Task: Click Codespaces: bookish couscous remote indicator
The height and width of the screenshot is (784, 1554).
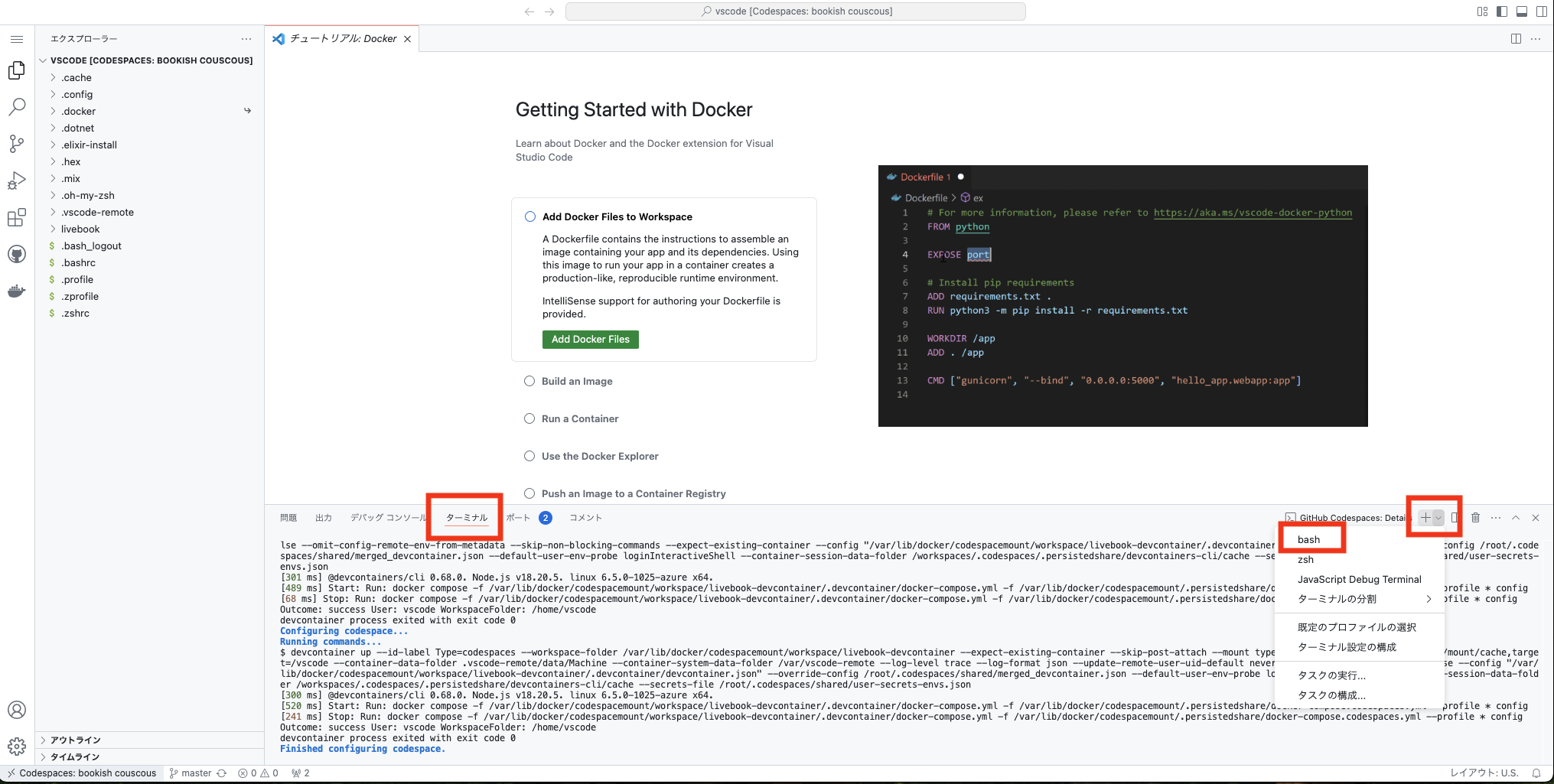Action: [x=83, y=773]
